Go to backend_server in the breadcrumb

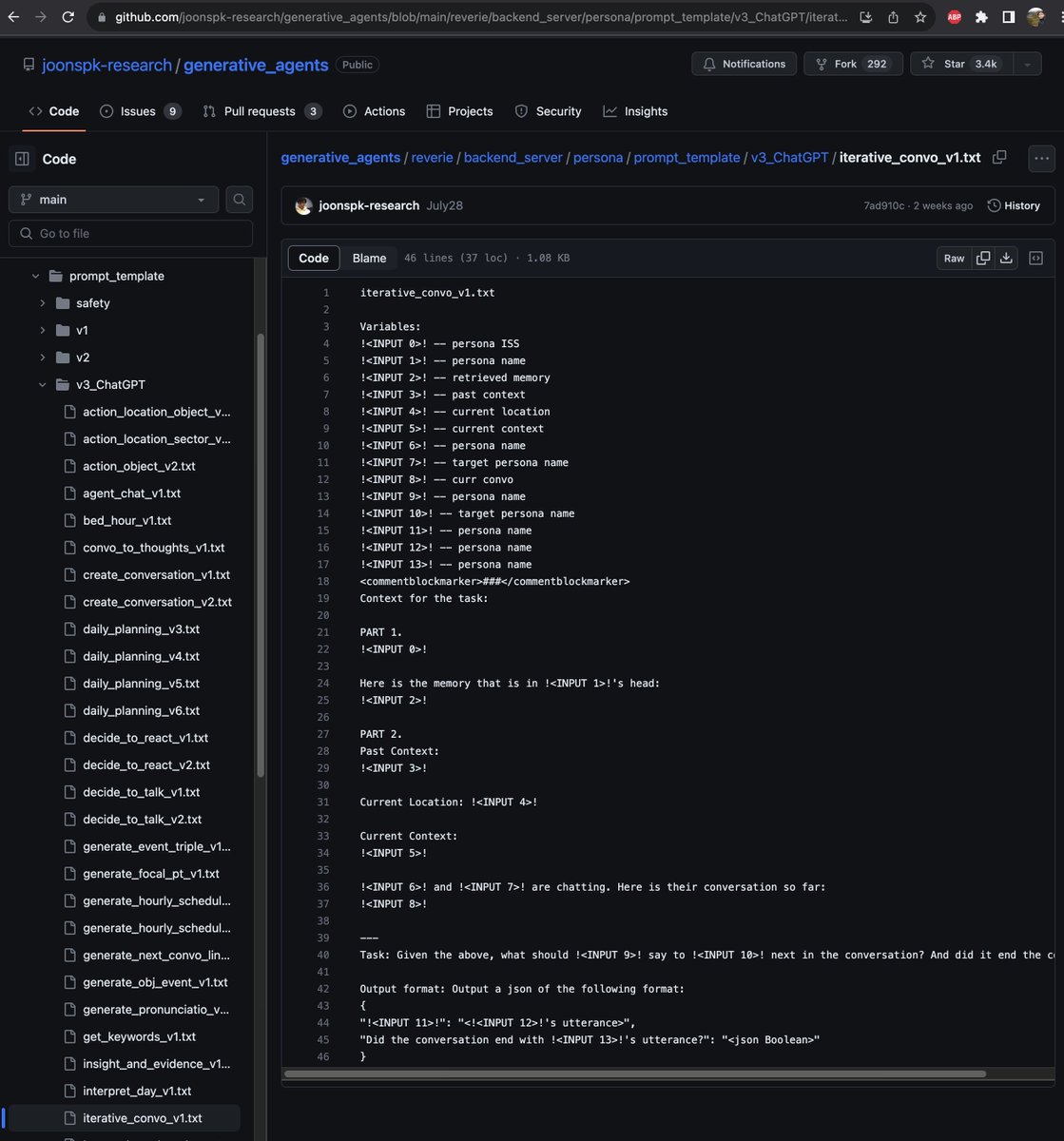pyautogui.click(x=513, y=158)
